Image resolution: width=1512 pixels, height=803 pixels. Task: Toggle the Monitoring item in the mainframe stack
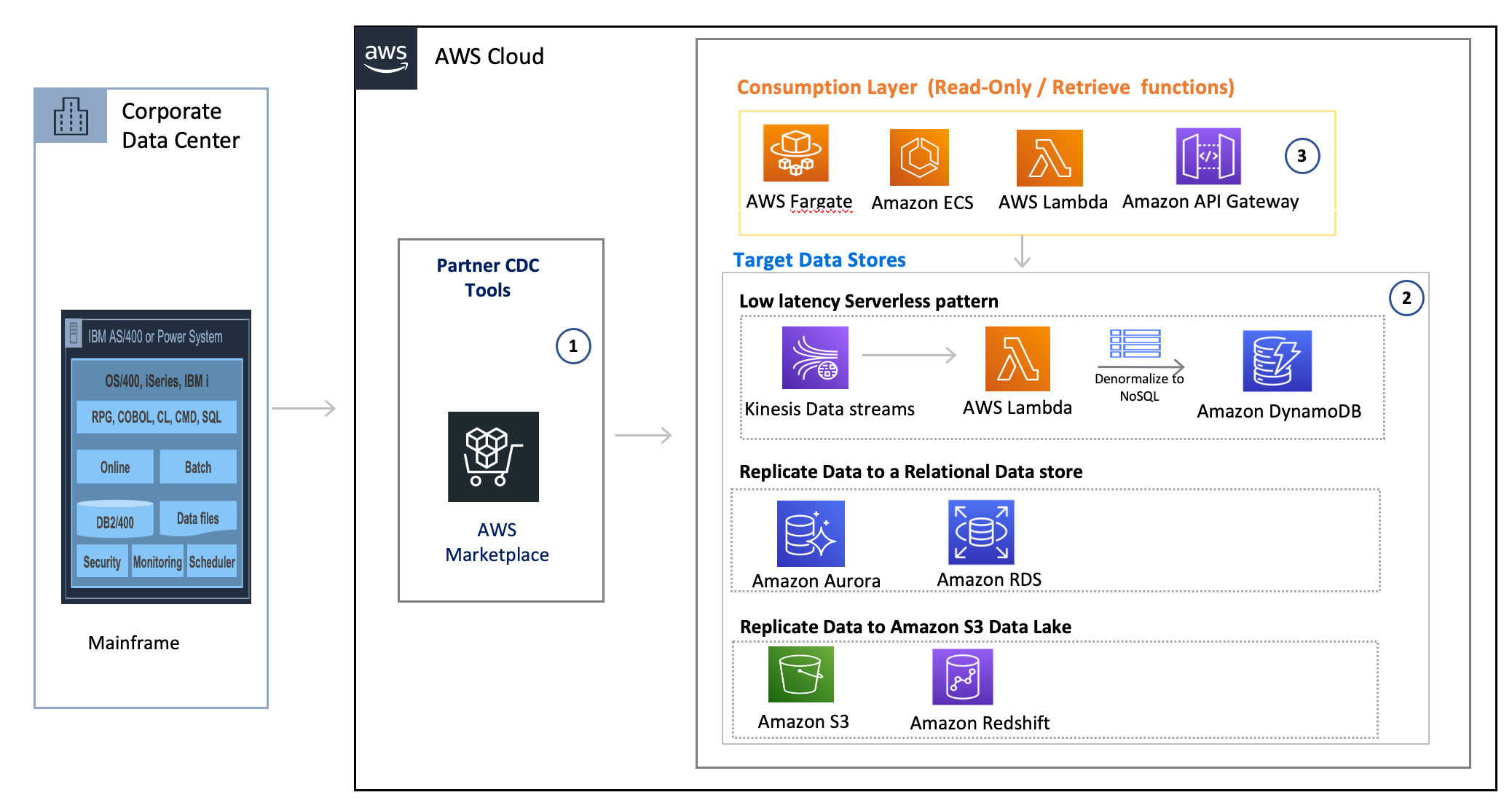click(x=157, y=561)
